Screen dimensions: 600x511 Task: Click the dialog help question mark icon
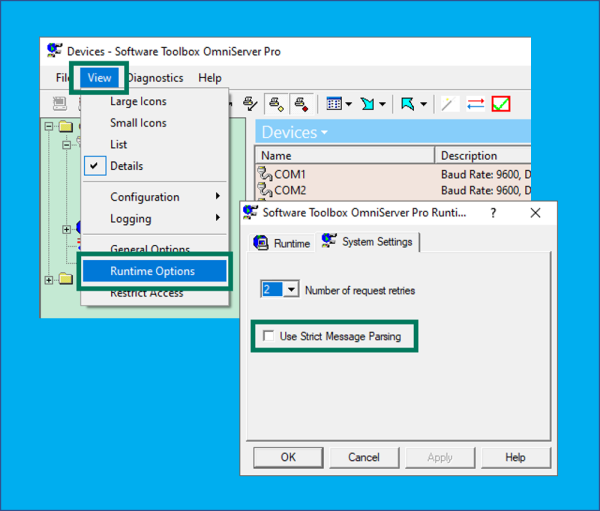[x=491, y=213]
